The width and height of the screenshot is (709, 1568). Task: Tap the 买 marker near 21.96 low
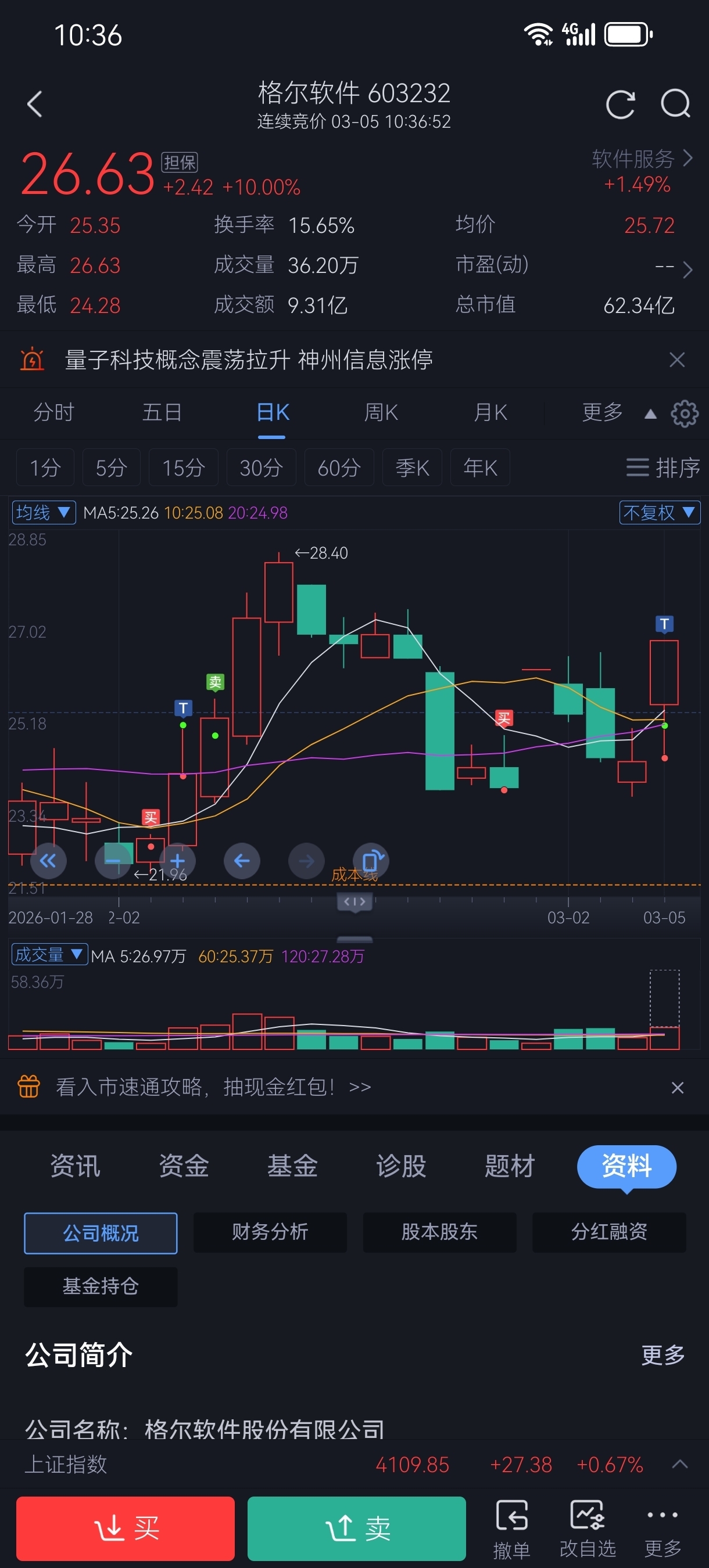(151, 818)
